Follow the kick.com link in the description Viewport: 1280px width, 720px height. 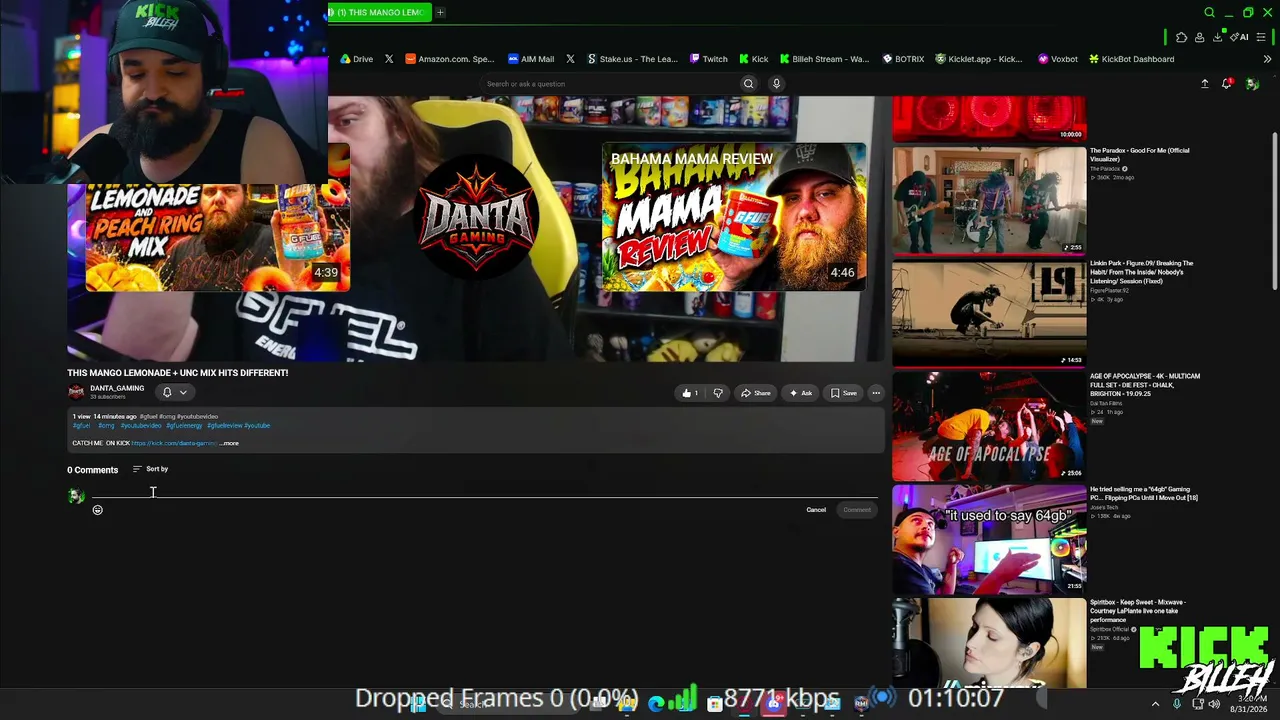pos(174,443)
